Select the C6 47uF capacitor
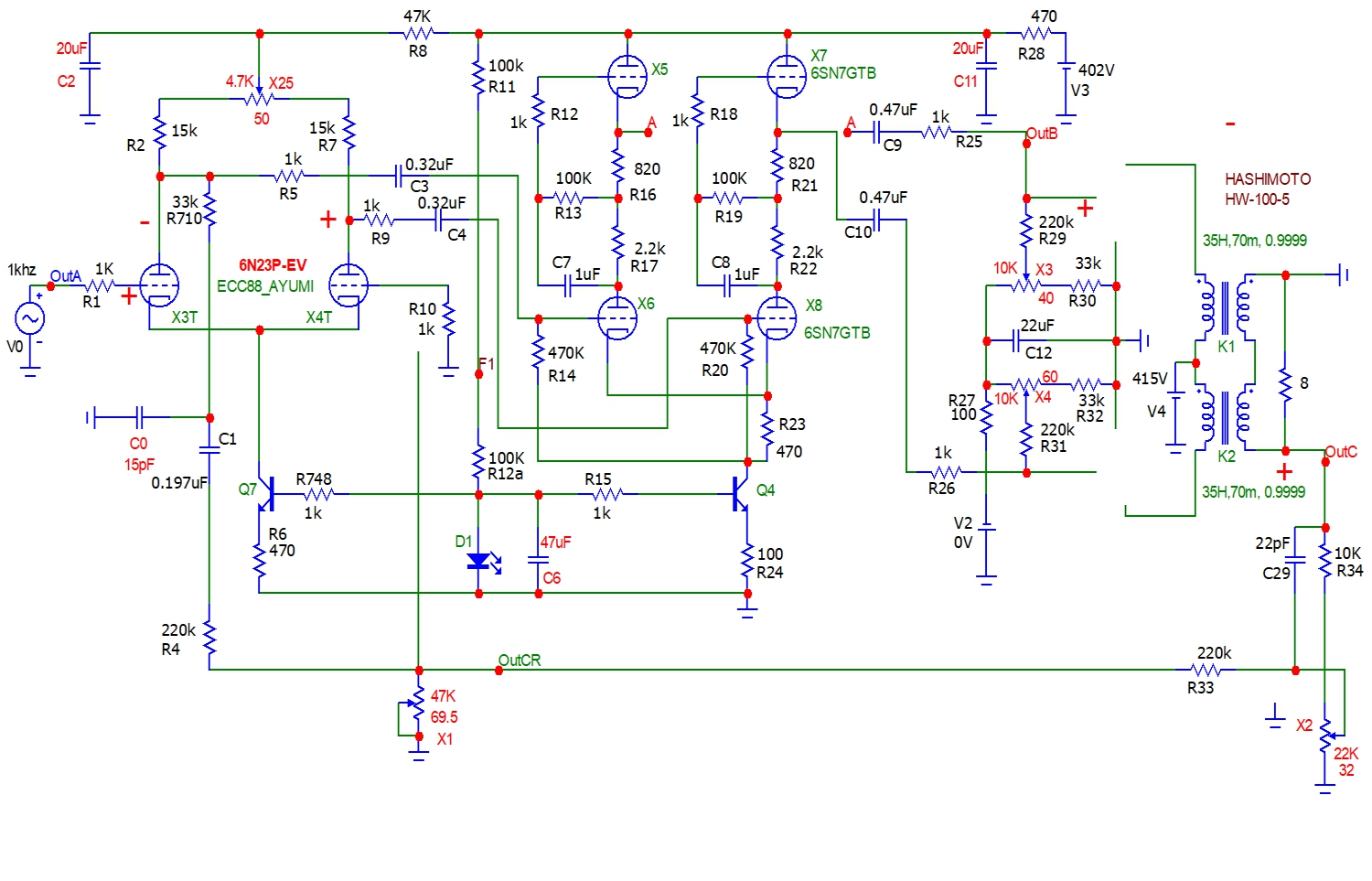The height and width of the screenshot is (881, 1372). pyautogui.click(x=539, y=560)
